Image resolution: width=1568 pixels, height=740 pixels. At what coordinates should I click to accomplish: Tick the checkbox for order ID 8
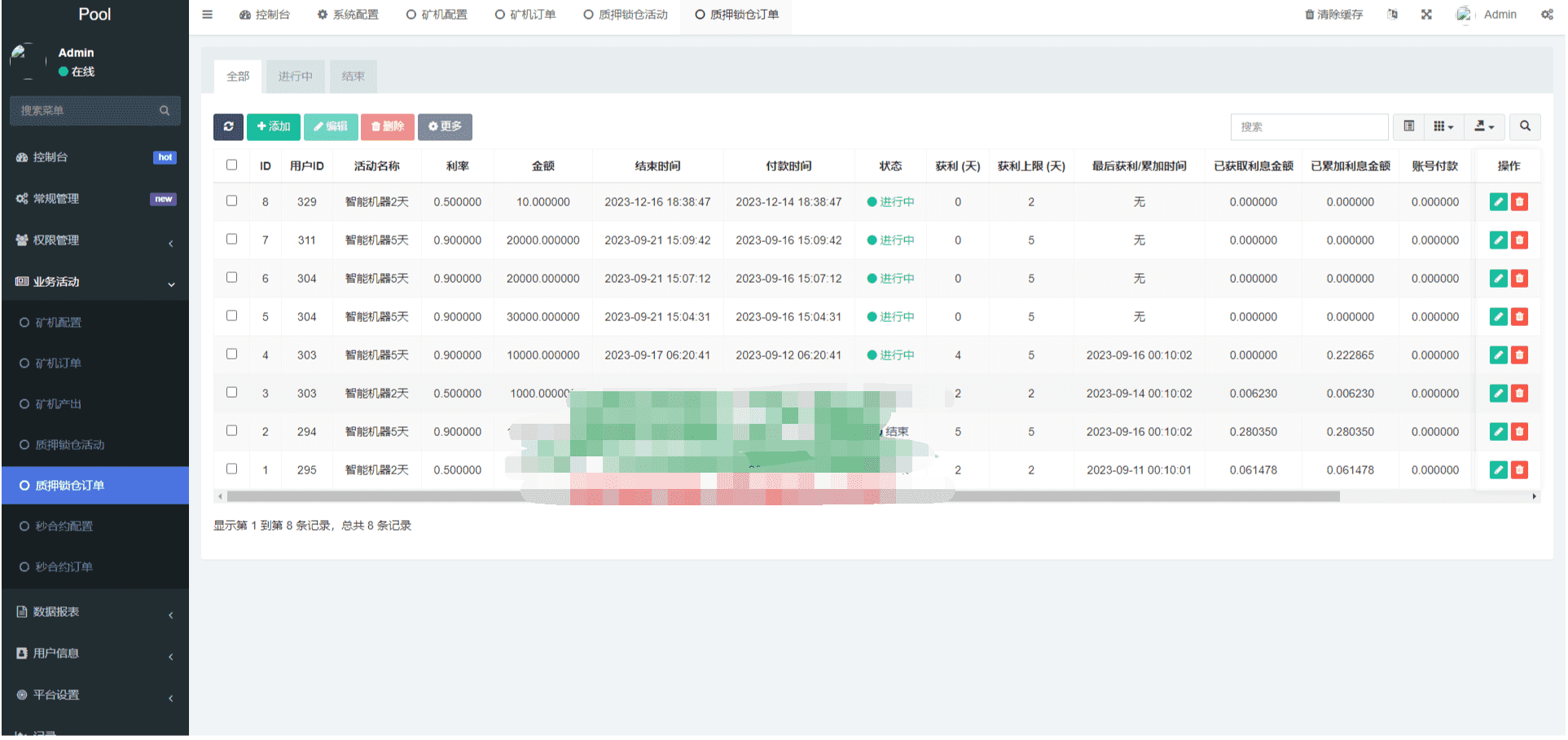click(232, 201)
